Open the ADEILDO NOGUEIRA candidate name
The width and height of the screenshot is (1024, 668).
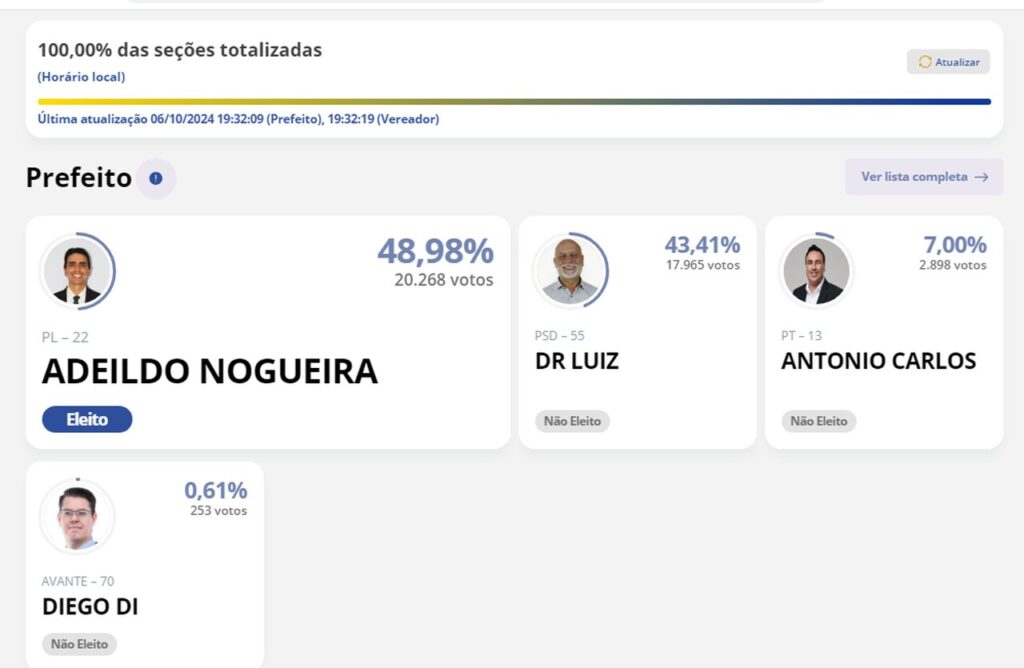(210, 372)
